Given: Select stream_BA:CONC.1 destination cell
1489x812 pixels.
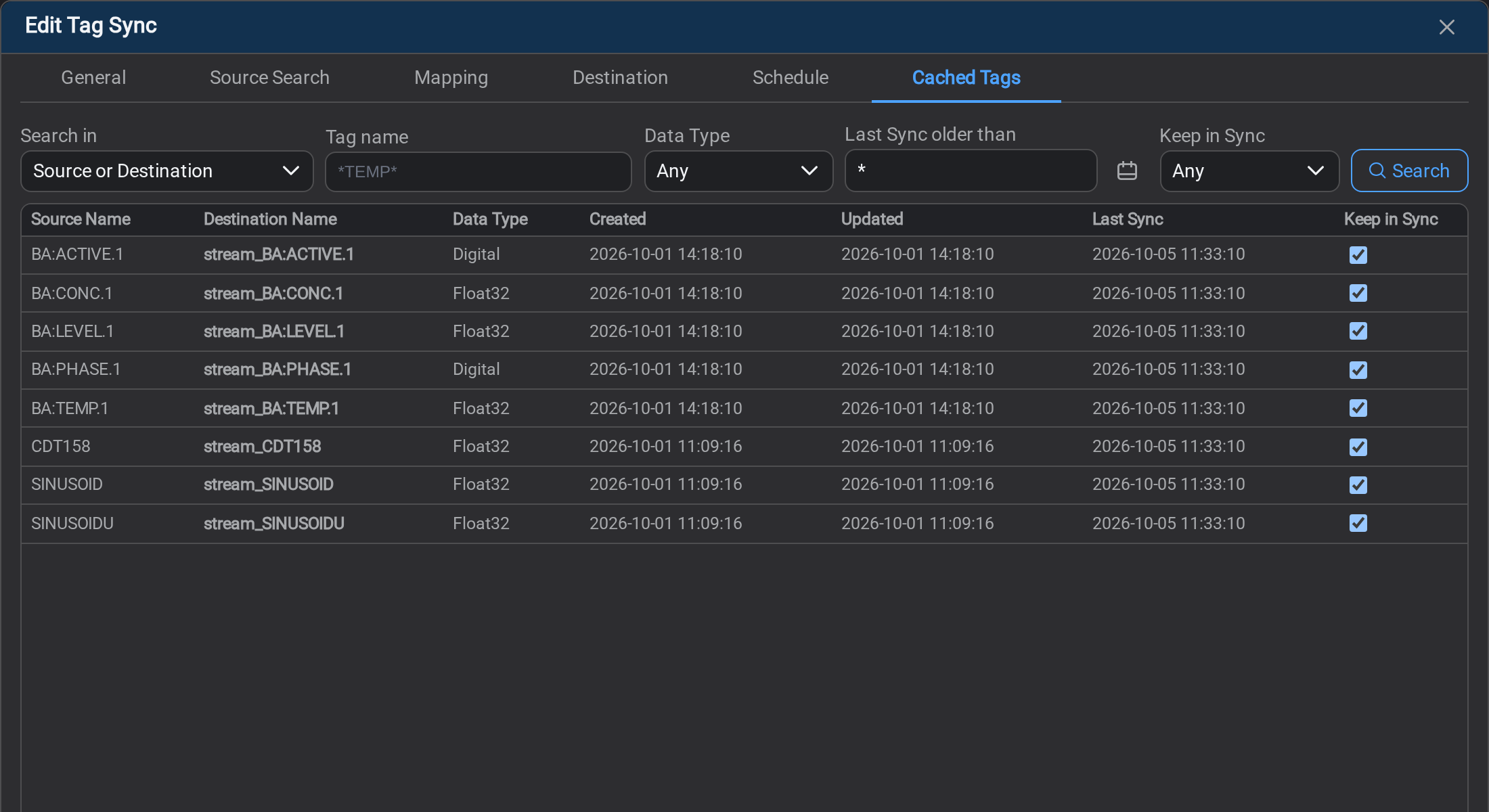Looking at the screenshot, I should 273,294.
